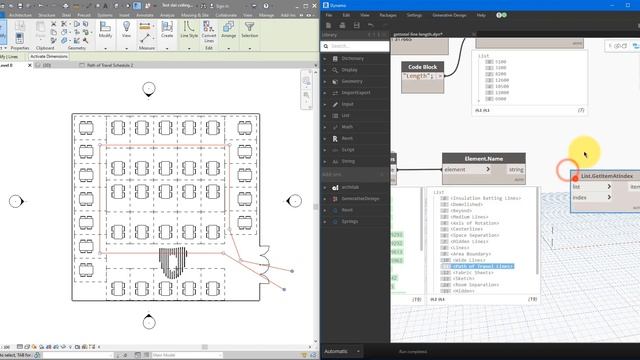
Task: Click the bottom elevation marker in Revit view
Action: pos(149,322)
